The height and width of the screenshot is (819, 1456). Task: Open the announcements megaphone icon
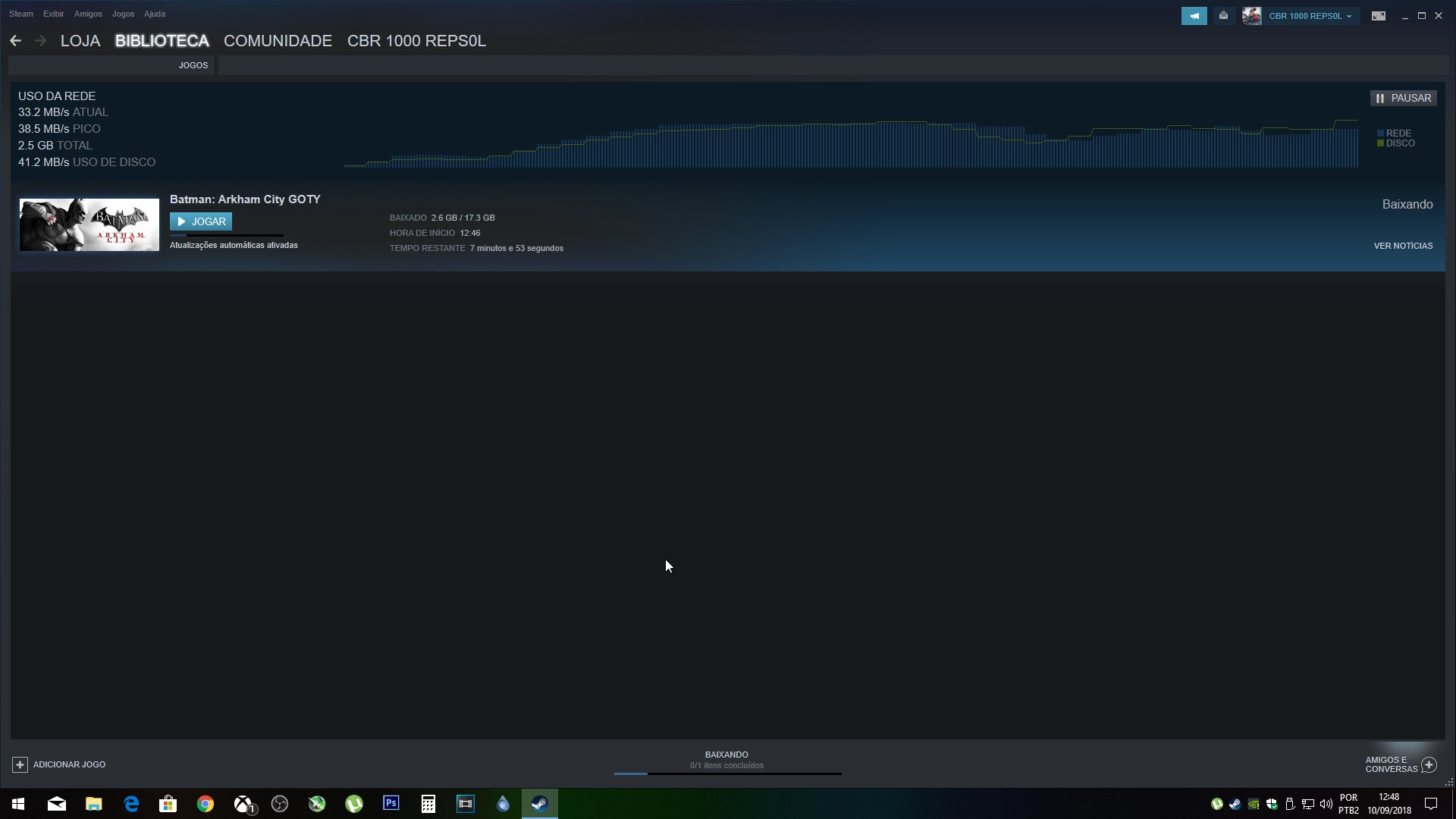tap(1194, 15)
